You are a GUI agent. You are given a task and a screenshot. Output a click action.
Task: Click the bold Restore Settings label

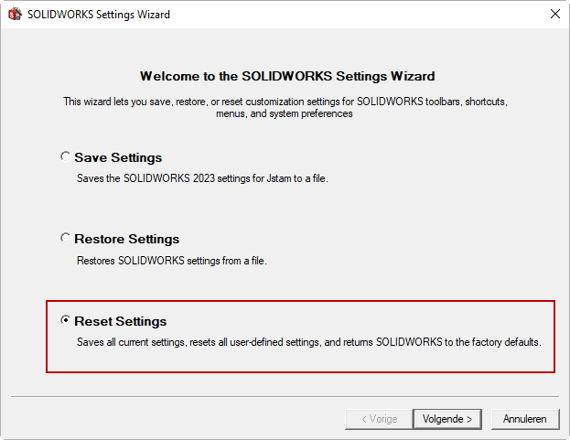click(x=127, y=239)
